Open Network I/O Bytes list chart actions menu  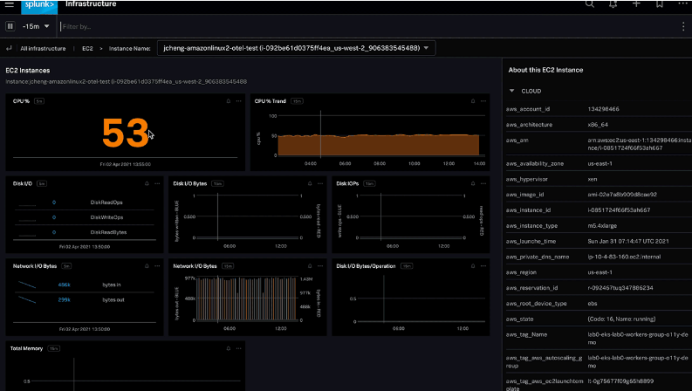coord(157,266)
